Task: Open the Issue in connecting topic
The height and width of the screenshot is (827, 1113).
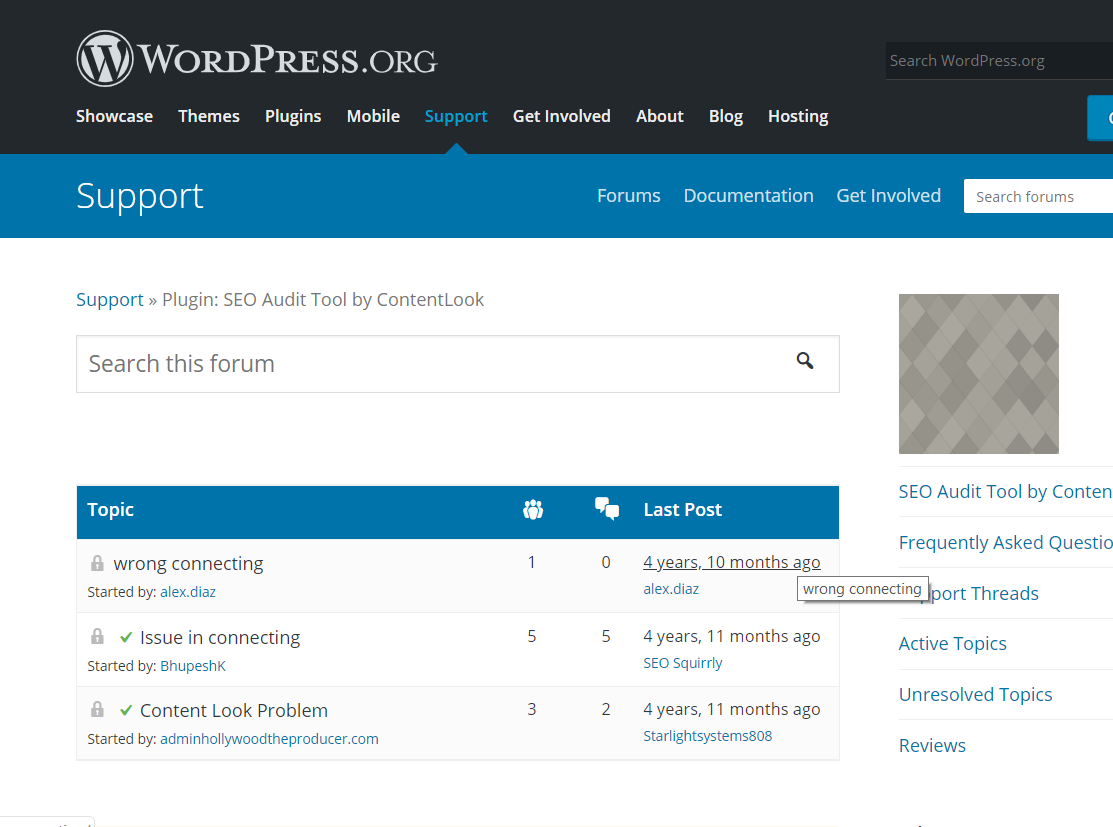Action: click(220, 637)
